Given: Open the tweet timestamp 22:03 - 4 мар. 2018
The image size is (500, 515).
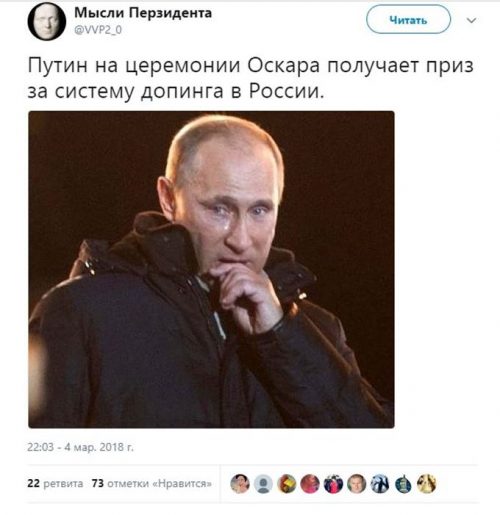Looking at the screenshot, I should tap(80, 447).
